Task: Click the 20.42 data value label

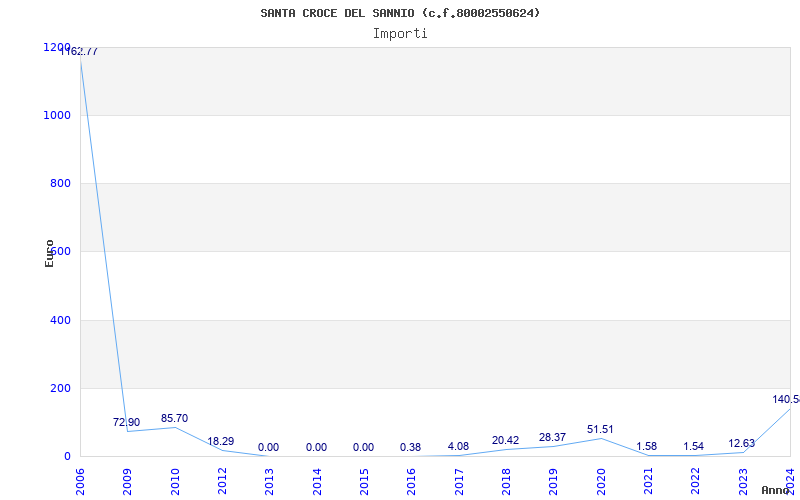Action: pos(506,440)
